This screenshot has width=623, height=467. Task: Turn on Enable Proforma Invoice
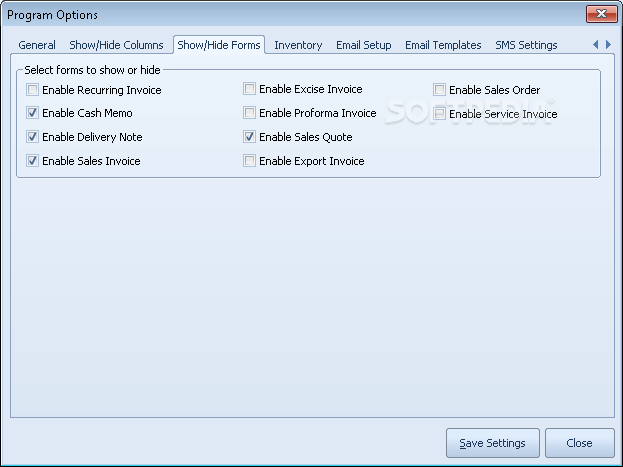point(250,113)
